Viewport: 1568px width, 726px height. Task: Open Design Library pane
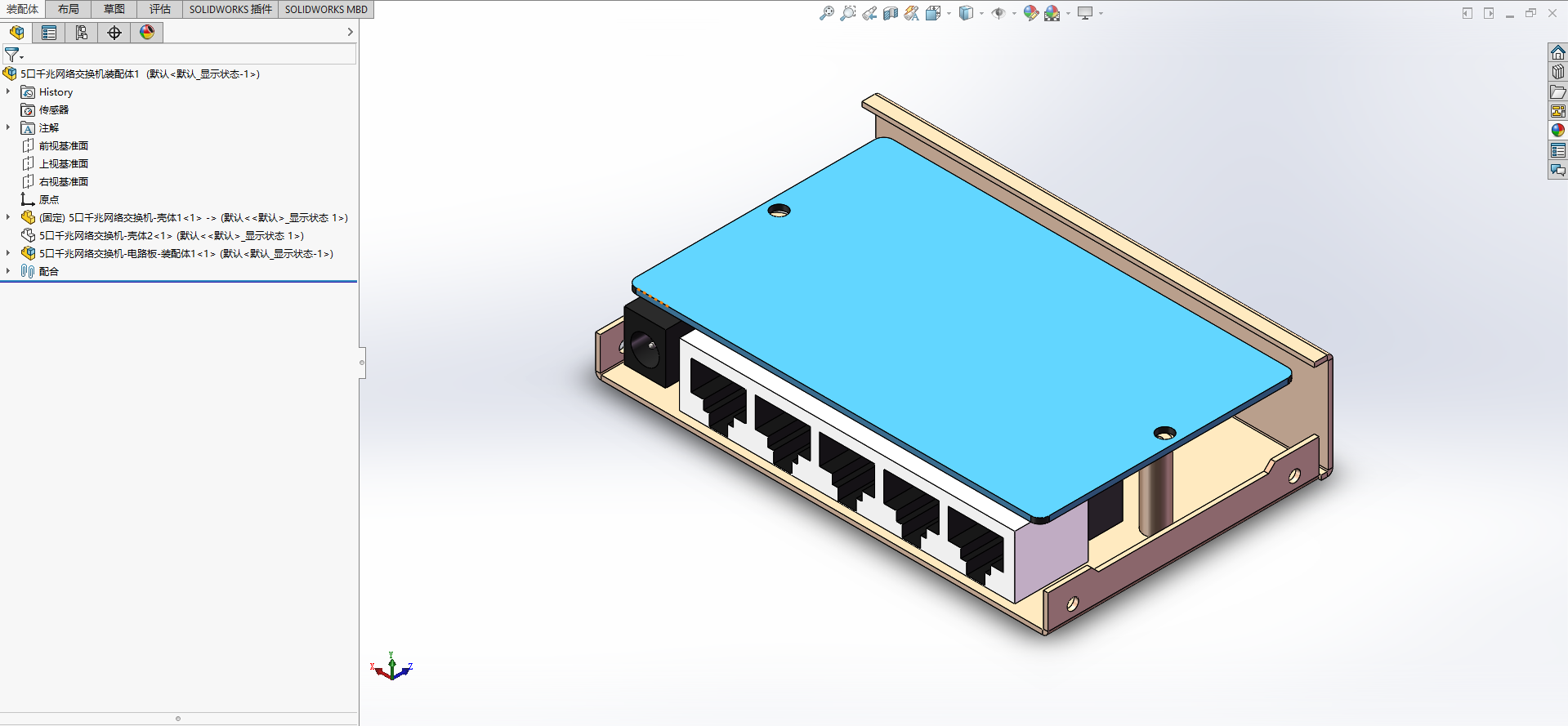tap(1558, 72)
